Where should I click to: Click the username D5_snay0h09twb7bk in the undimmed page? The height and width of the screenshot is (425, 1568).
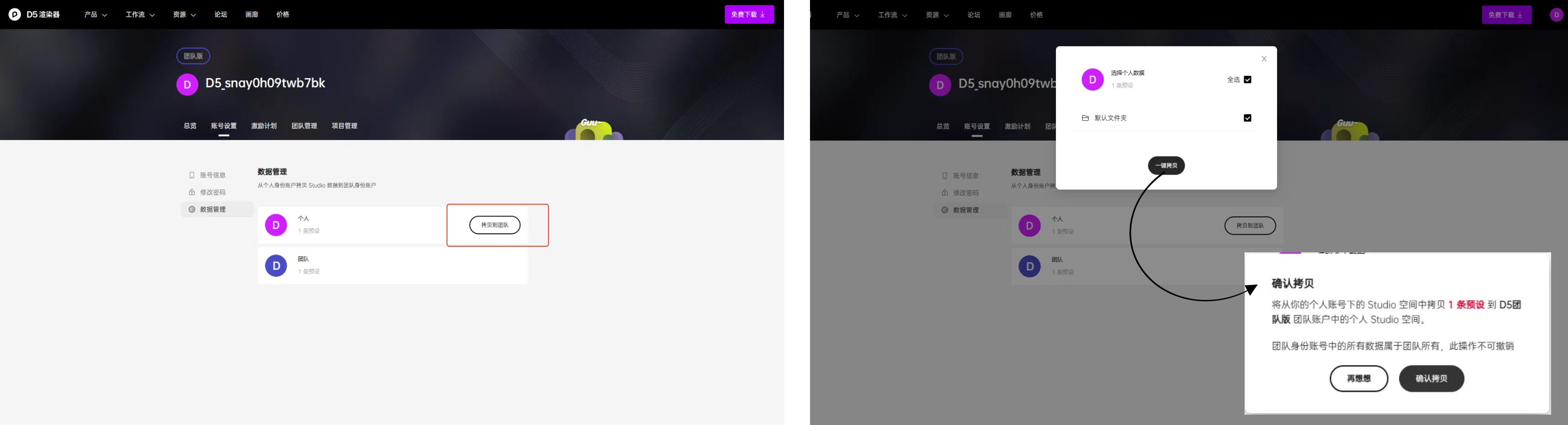pos(265,83)
